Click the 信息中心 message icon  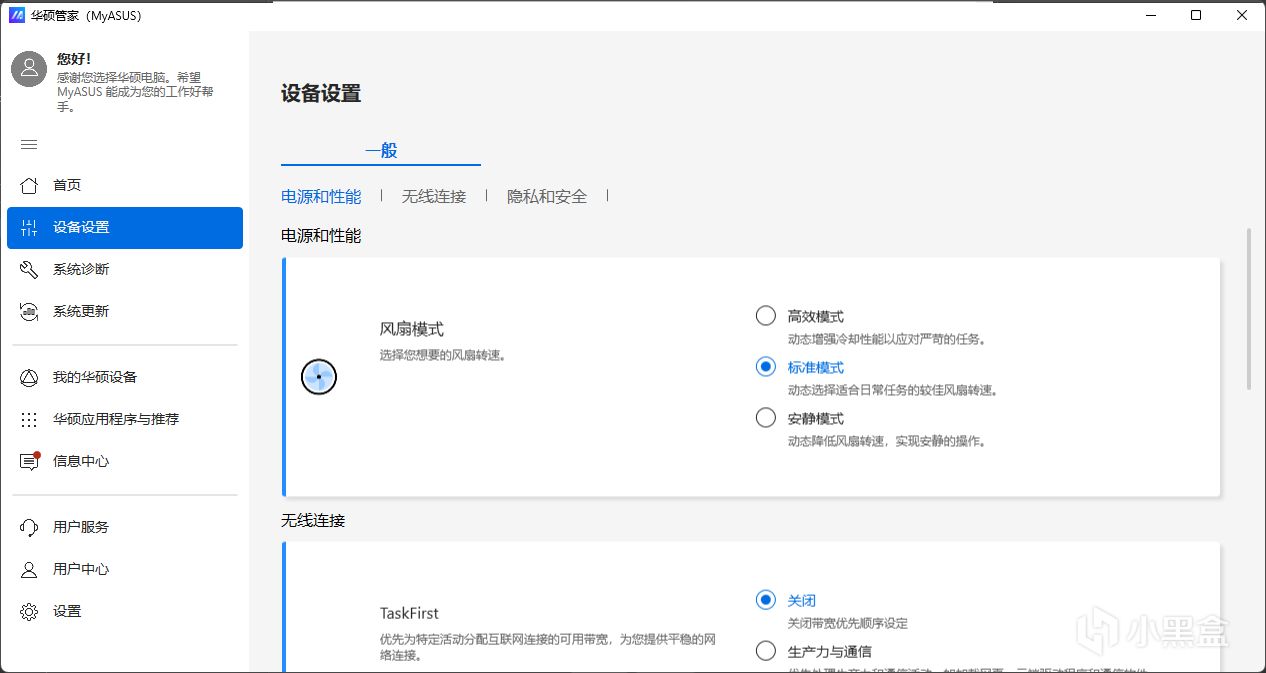coord(30,461)
